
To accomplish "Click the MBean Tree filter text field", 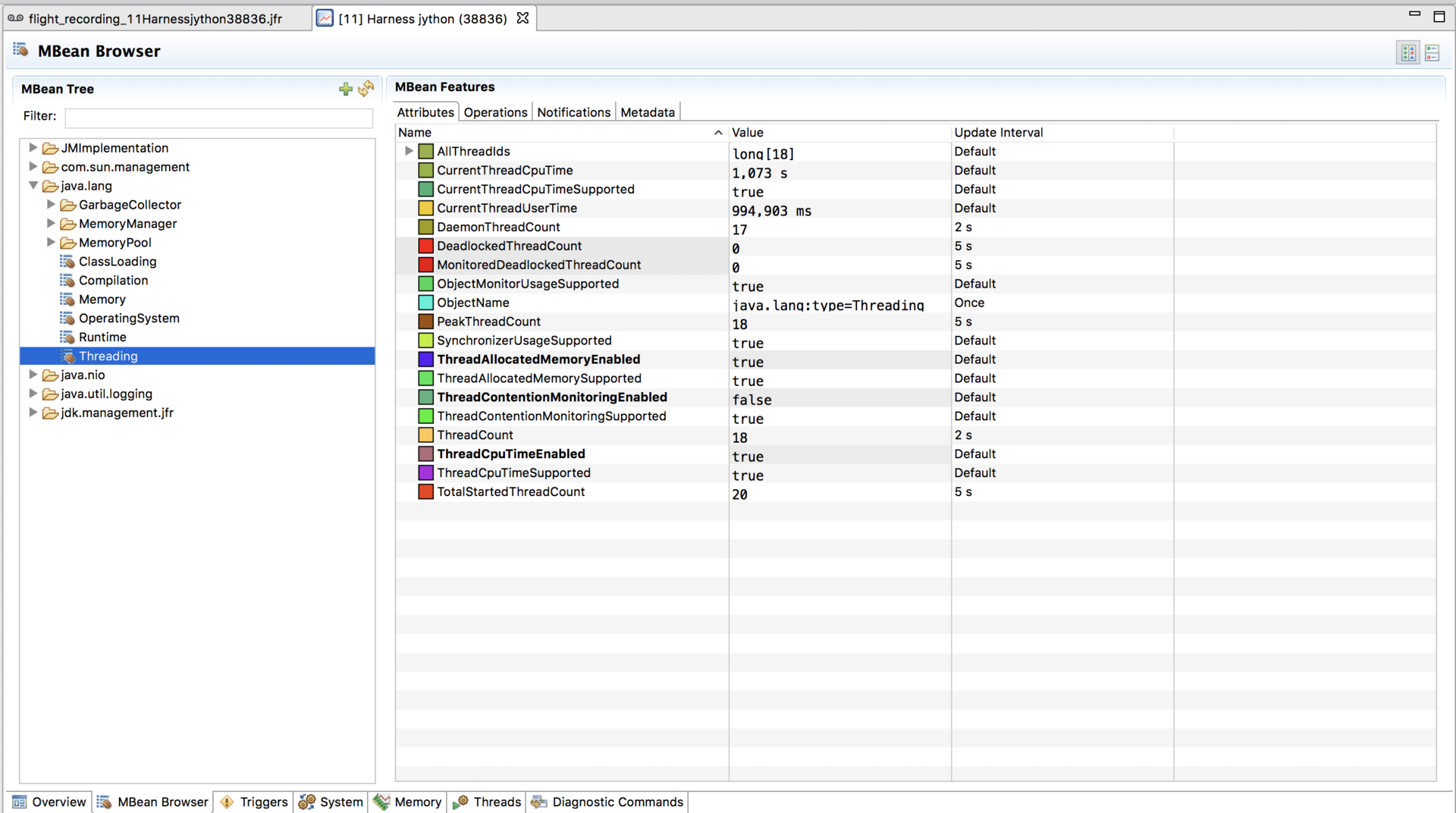I will pos(218,118).
